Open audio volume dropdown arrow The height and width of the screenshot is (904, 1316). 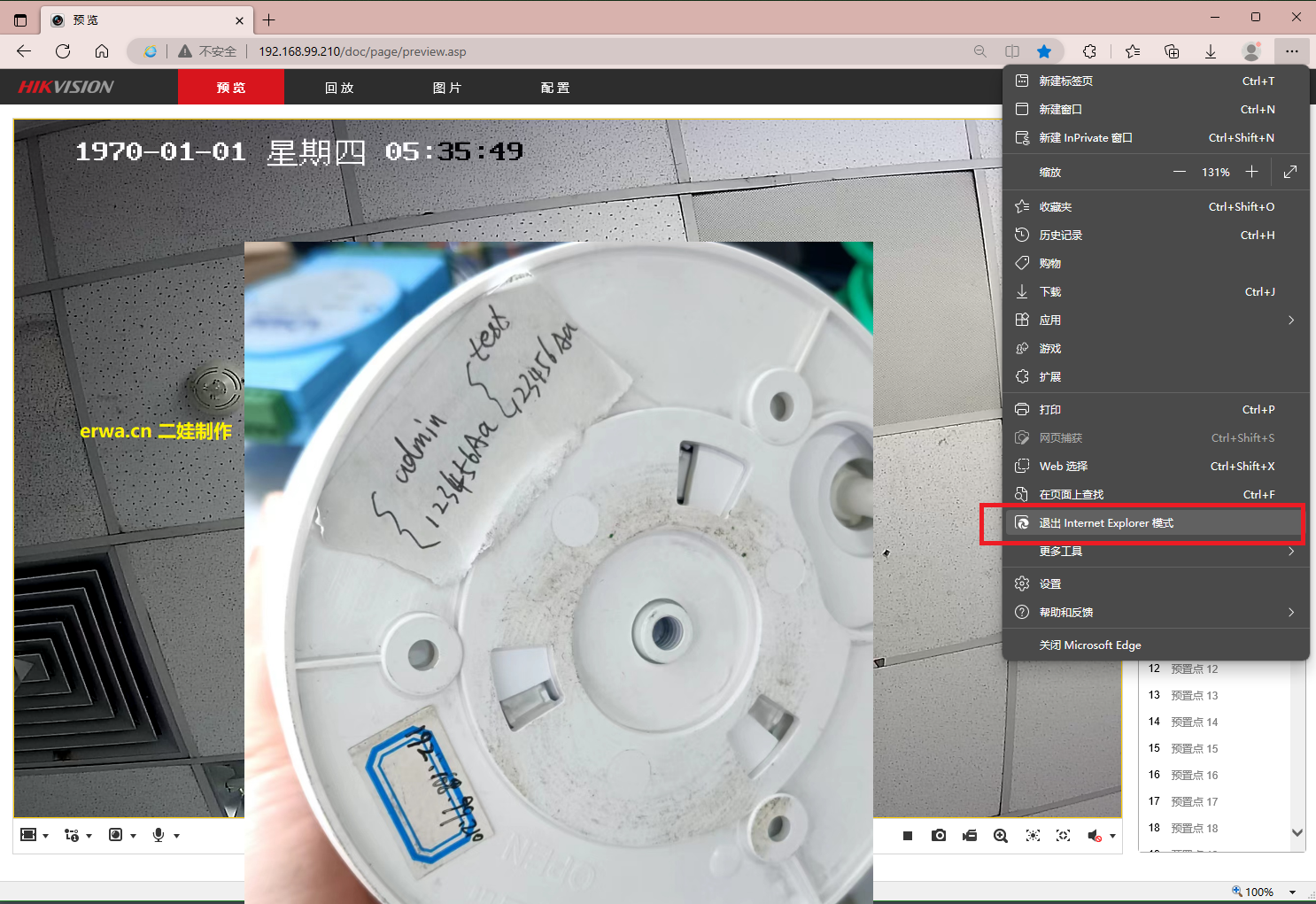coord(1112,836)
